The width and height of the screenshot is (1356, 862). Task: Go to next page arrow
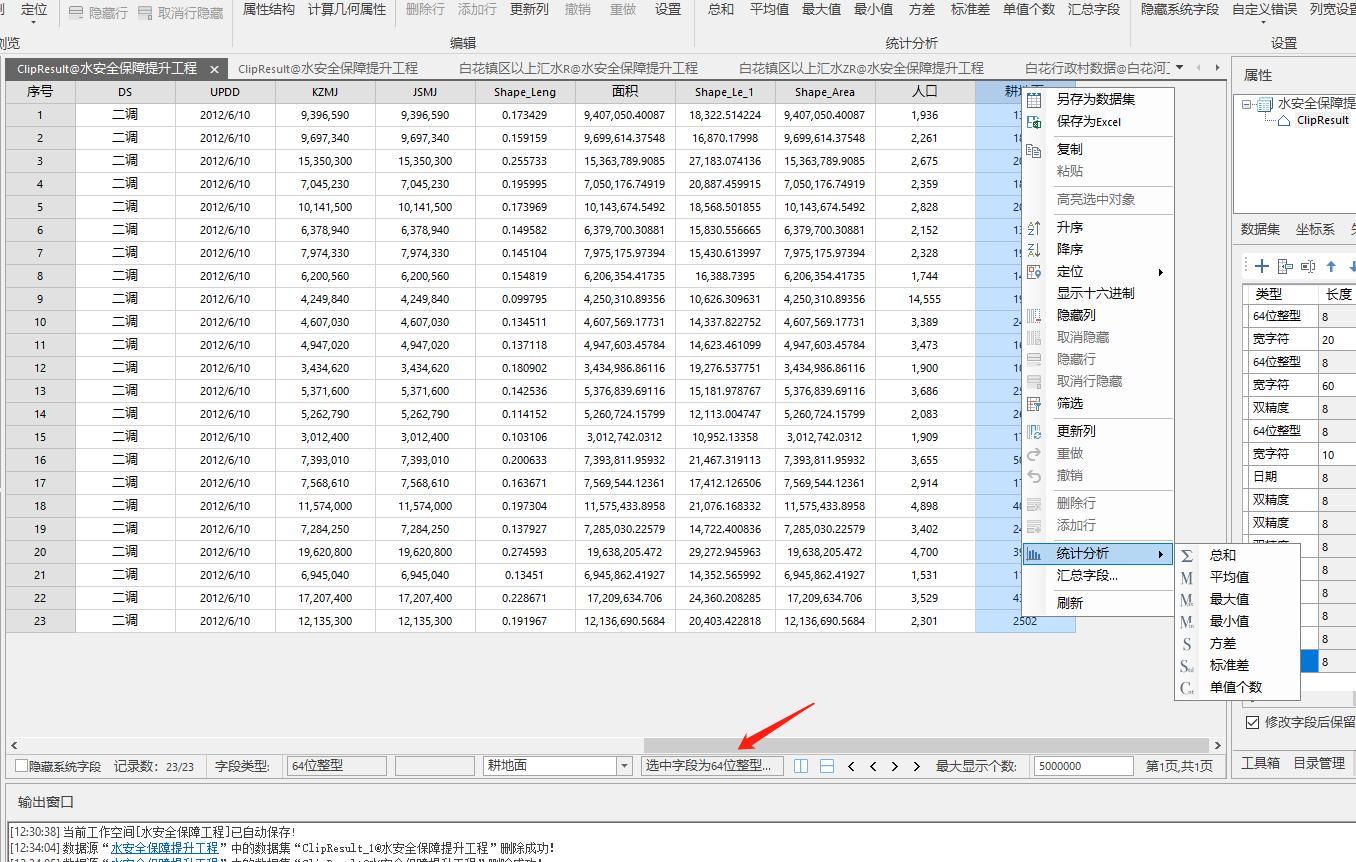point(895,766)
